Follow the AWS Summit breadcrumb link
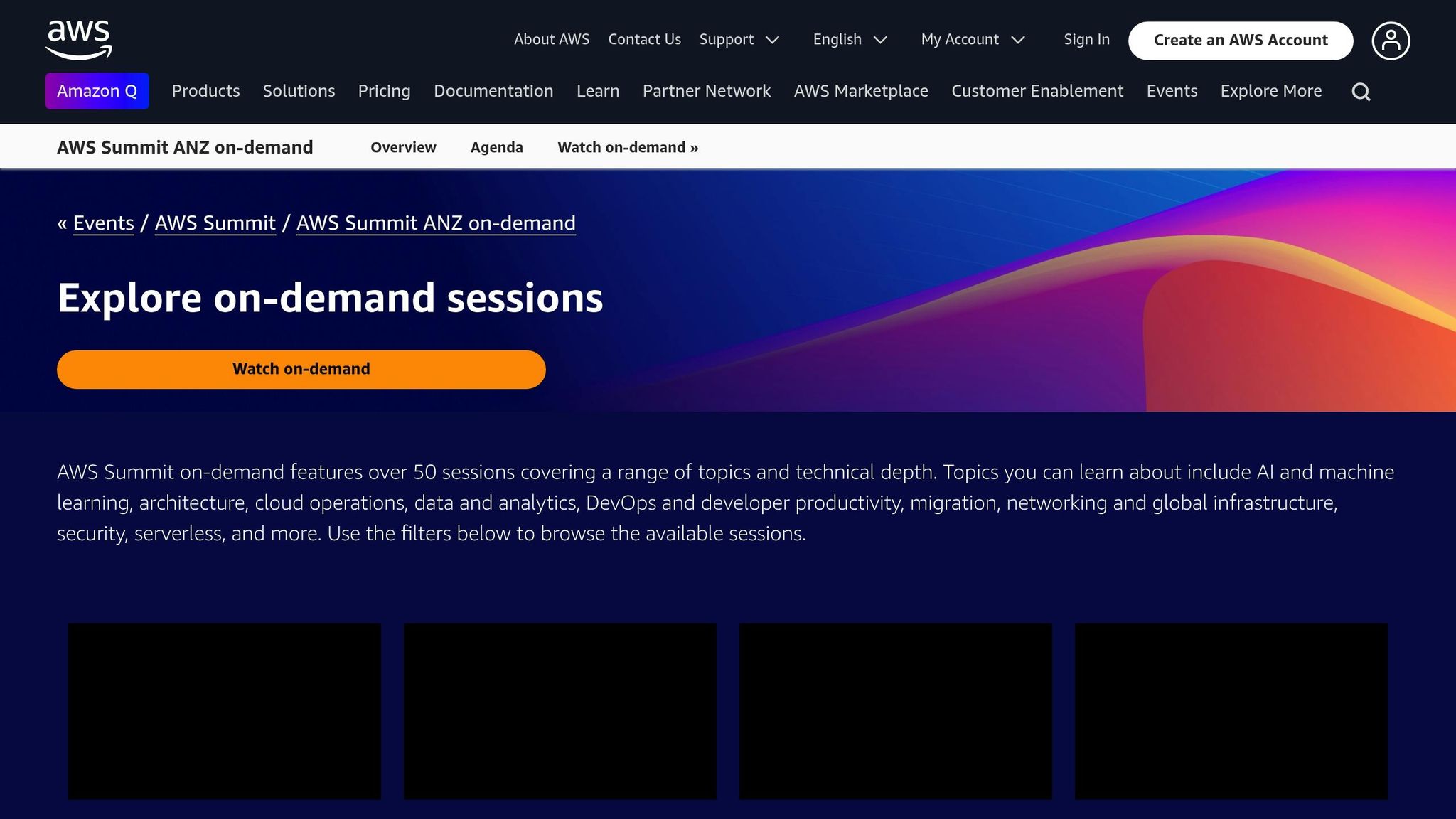The image size is (1456, 819). pos(215,223)
